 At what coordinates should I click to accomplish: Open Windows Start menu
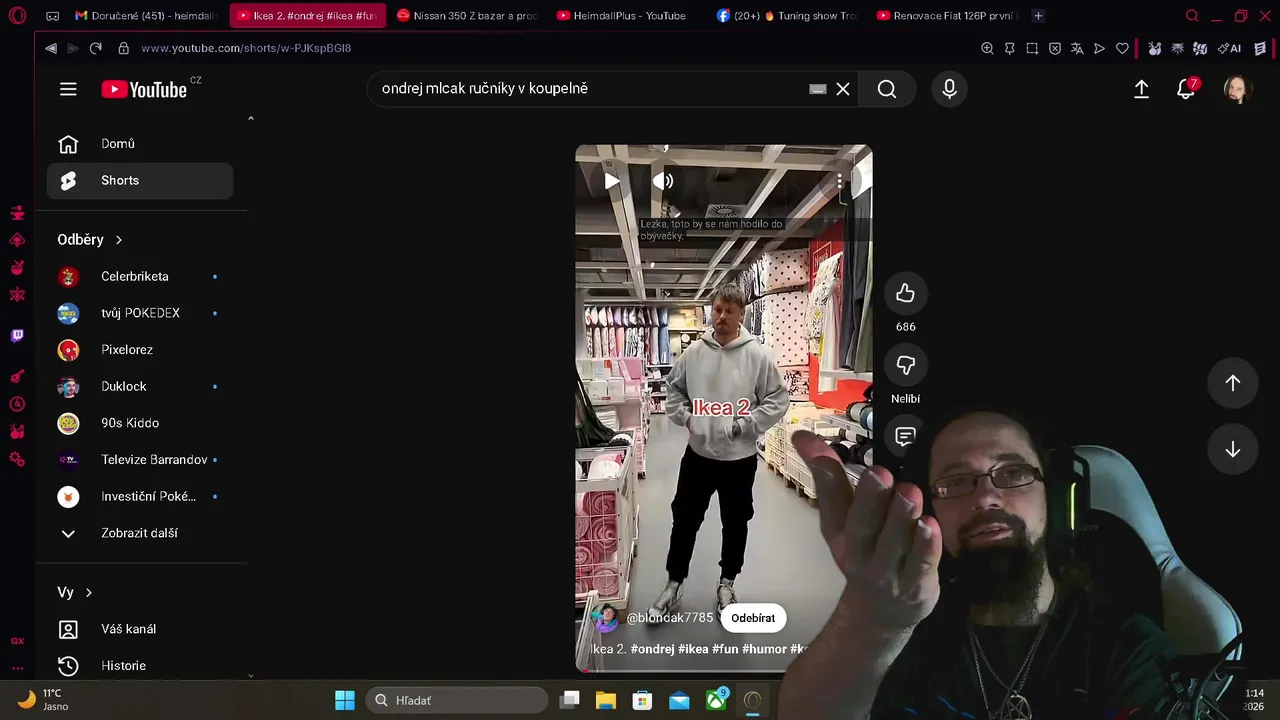point(345,700)
